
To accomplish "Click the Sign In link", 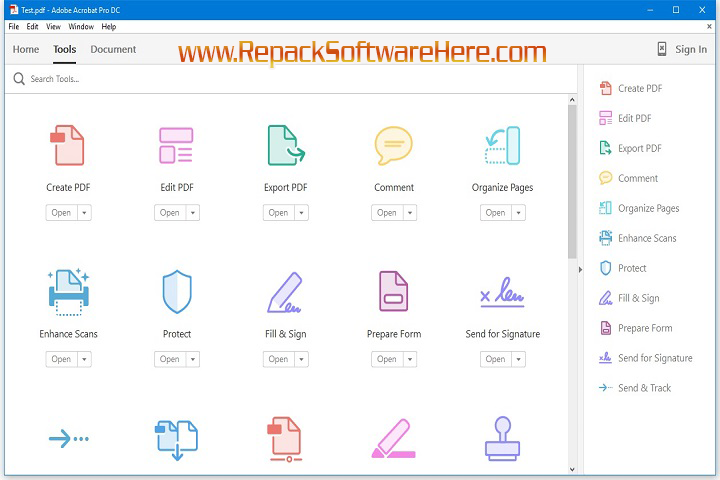I will (x=691, y=49).
